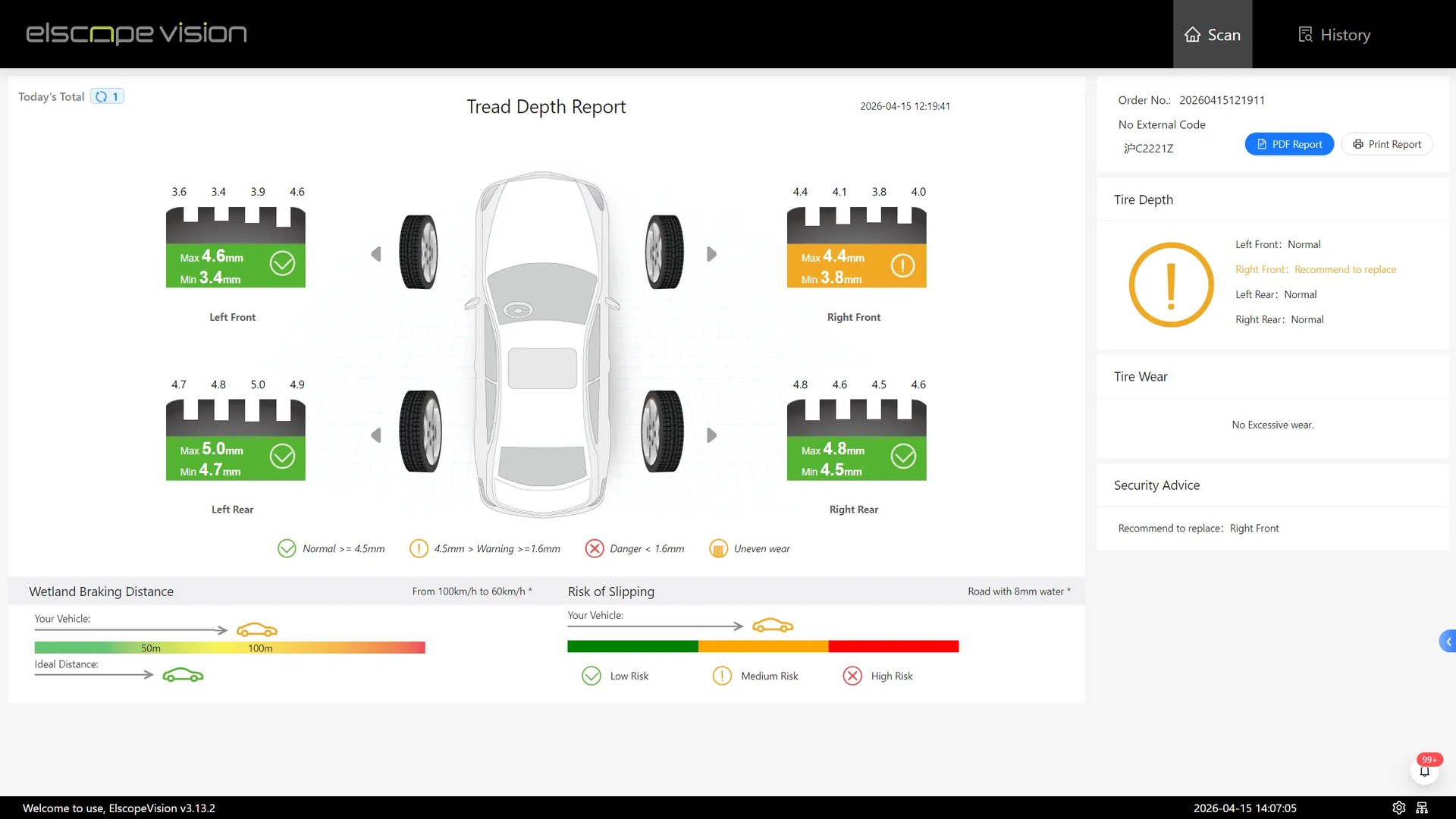This screenshot has width=1456, height=819.
Task: Click the High Risk legend icon
Action: pyautogui.click(x=852, y=676)
